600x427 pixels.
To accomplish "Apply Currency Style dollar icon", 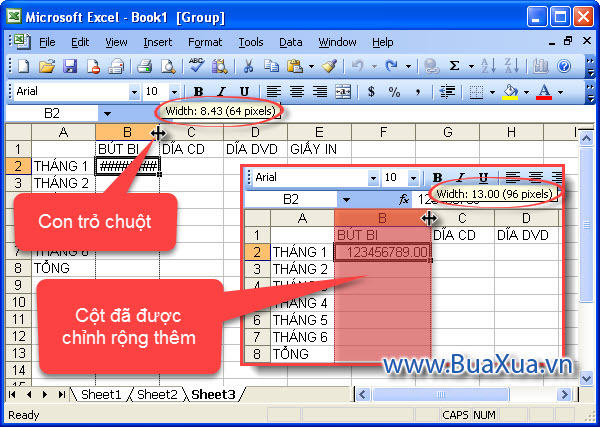I will coord(371,92).
